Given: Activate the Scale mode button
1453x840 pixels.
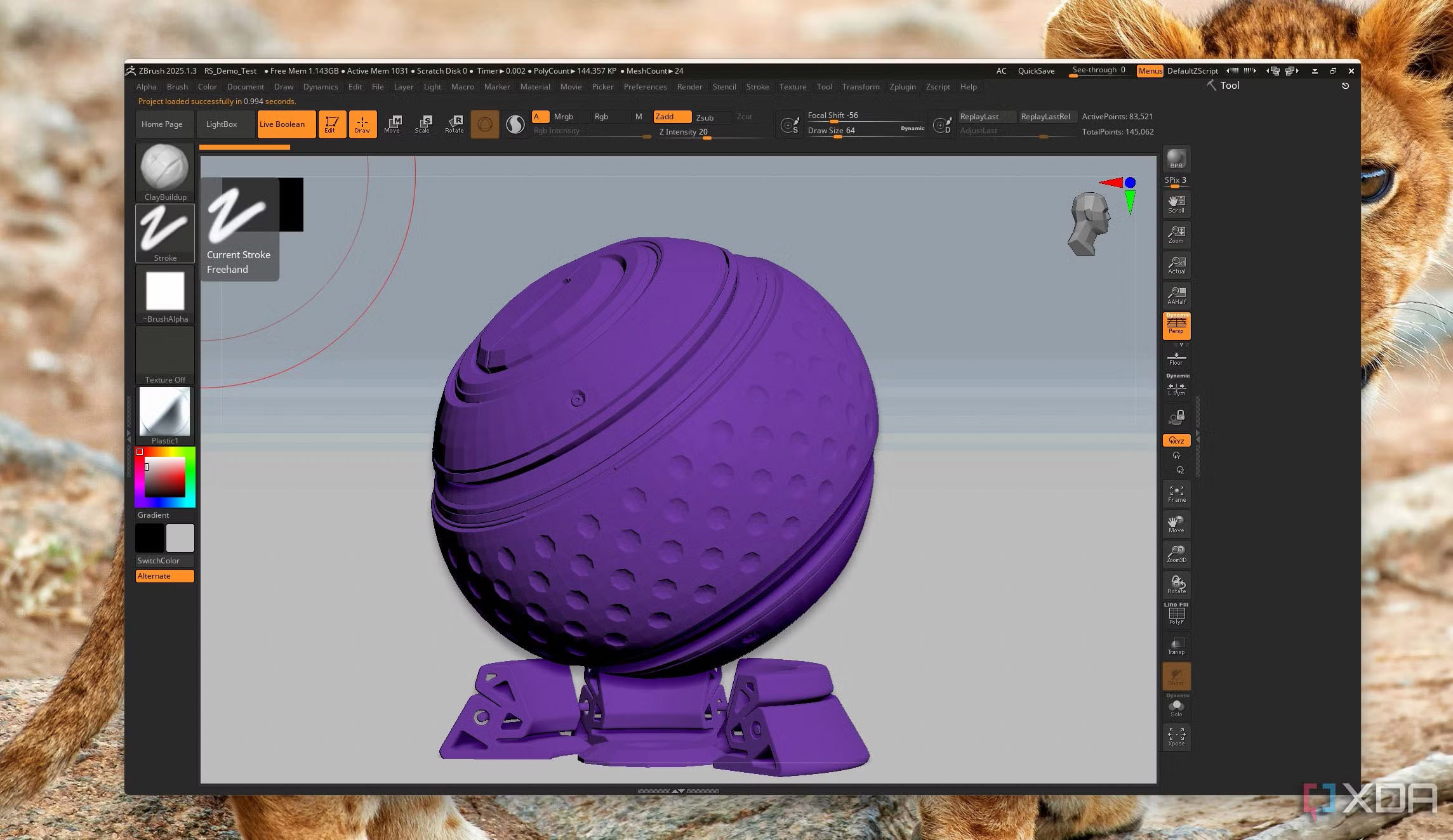Looking at the screenshot, I should pyautogui.click(x=423, y=124).
